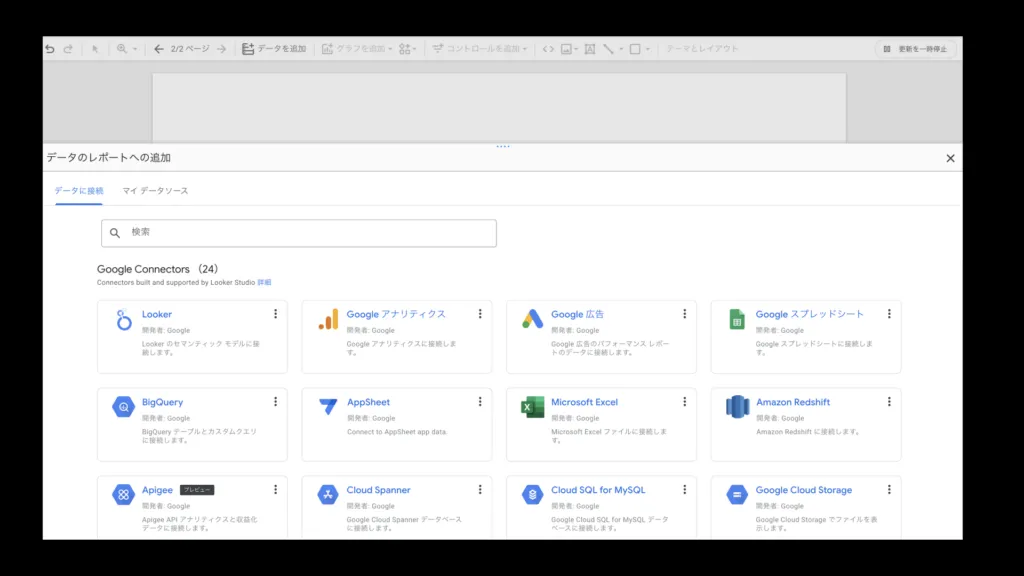The height and width of the screenshot is (576, 1024).
Task: Open more options for Google アナリティクス
Action: pyautogui.click(x=480, y=314)
